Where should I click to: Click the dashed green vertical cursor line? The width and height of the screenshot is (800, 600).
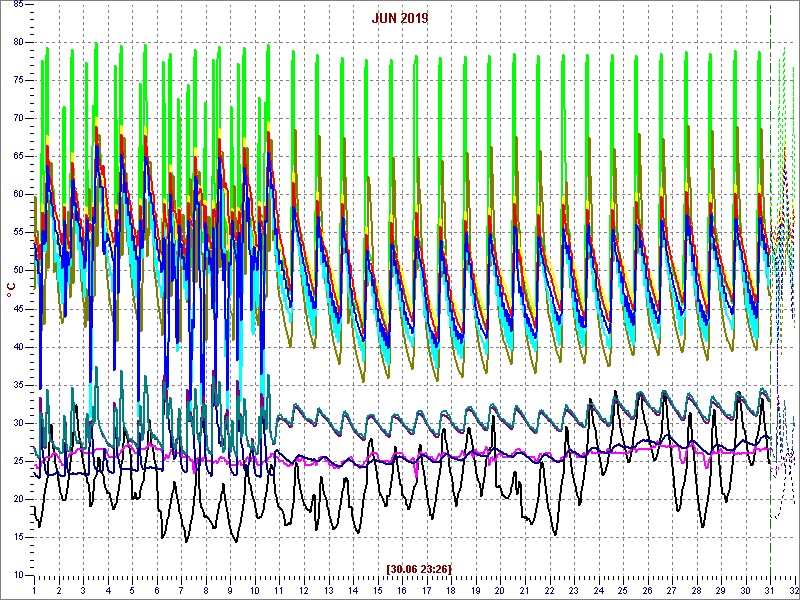[770, 291]
